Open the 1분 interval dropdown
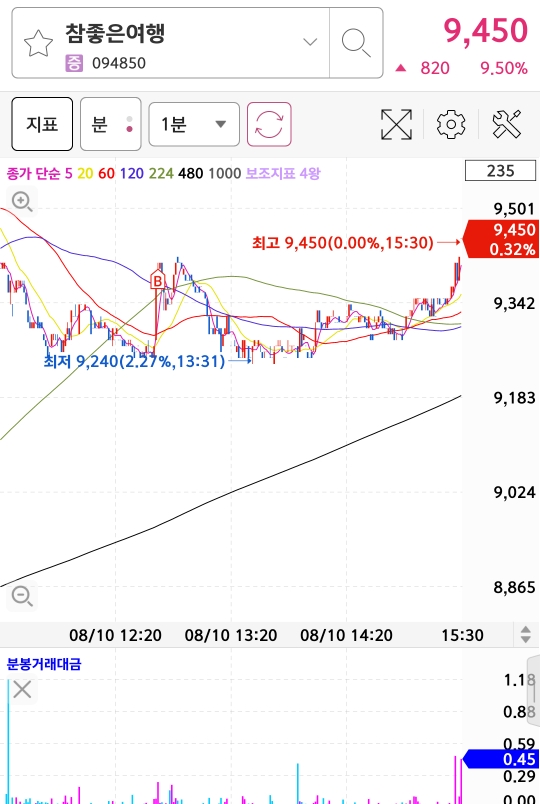Screen dimensions: 540x804 coord(194,124)
